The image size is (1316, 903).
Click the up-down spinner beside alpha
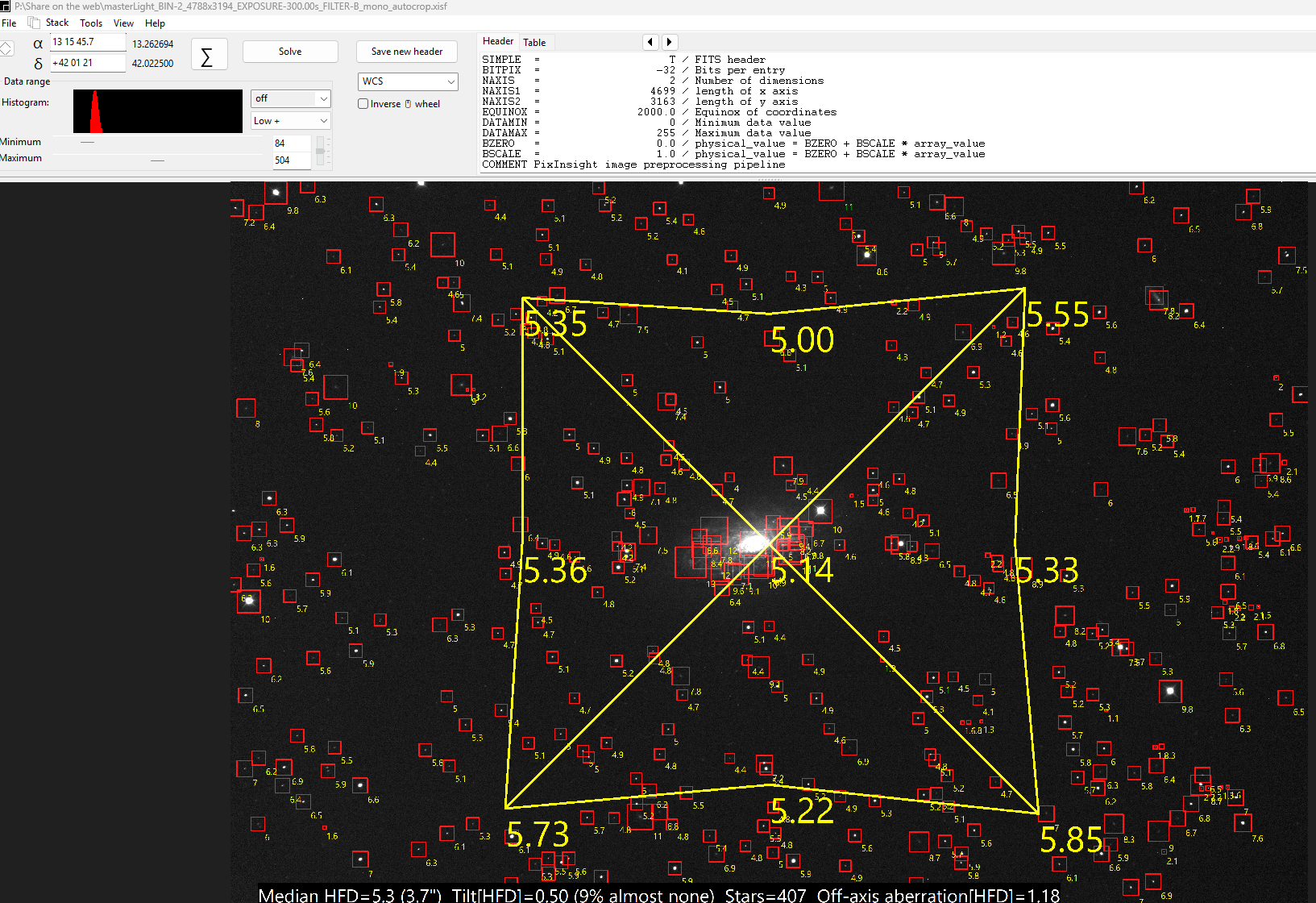[x=6, y=48]
